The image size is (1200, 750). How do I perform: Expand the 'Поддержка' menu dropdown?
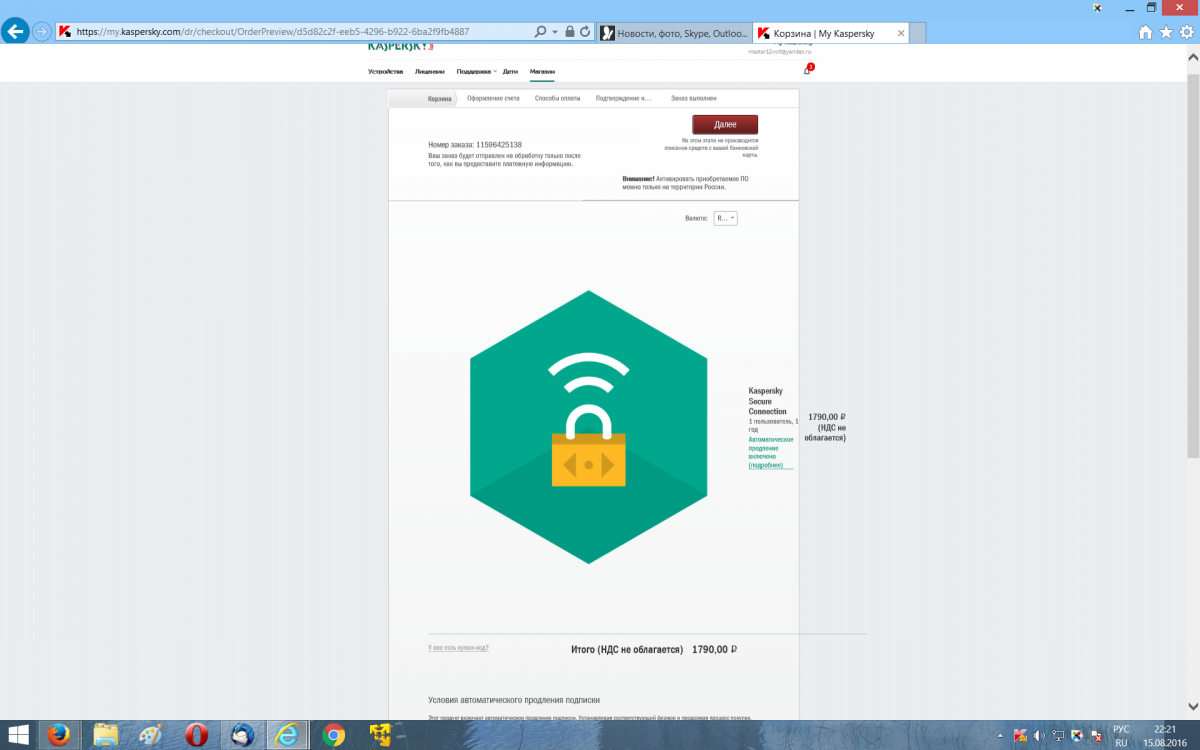(476, 72)
